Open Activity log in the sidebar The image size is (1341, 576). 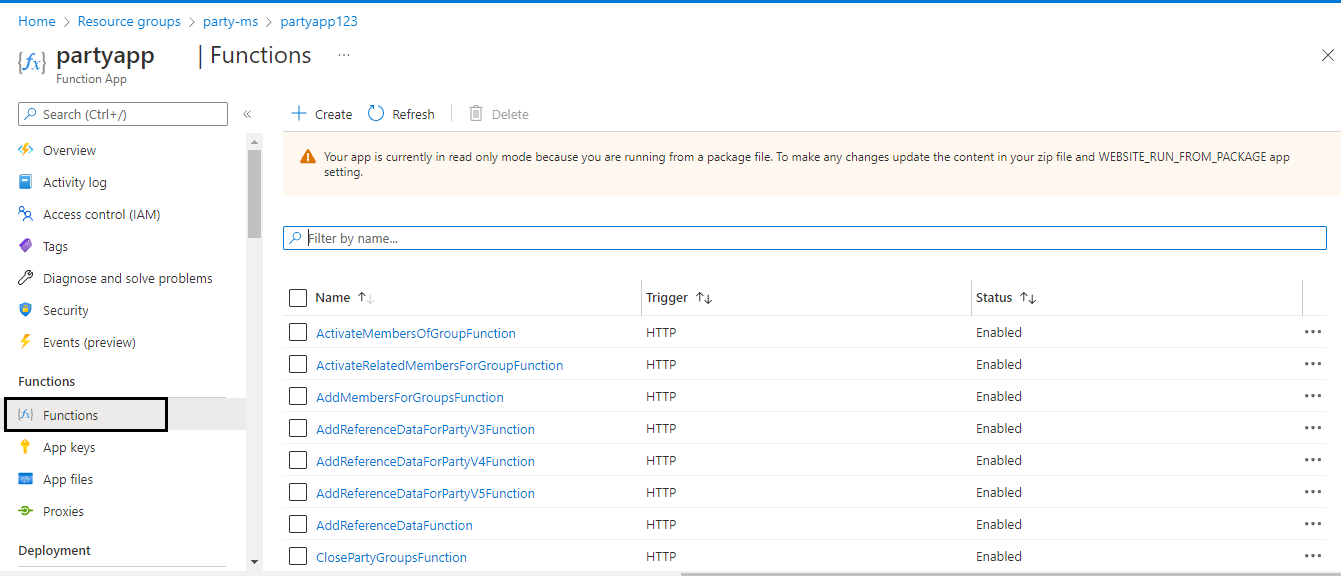click(x=74, y=182)
